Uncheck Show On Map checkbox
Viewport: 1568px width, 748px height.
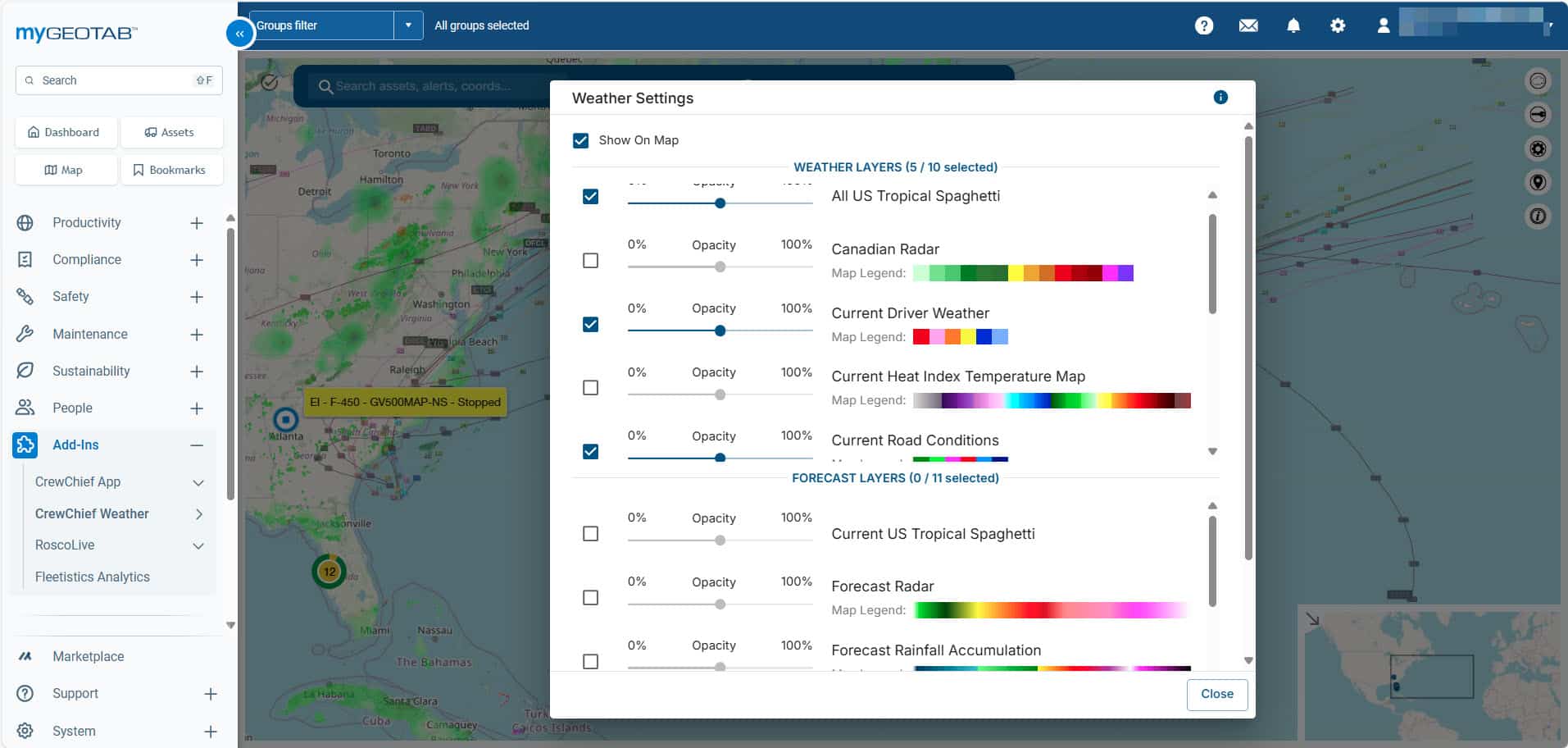tap(580, 140)
